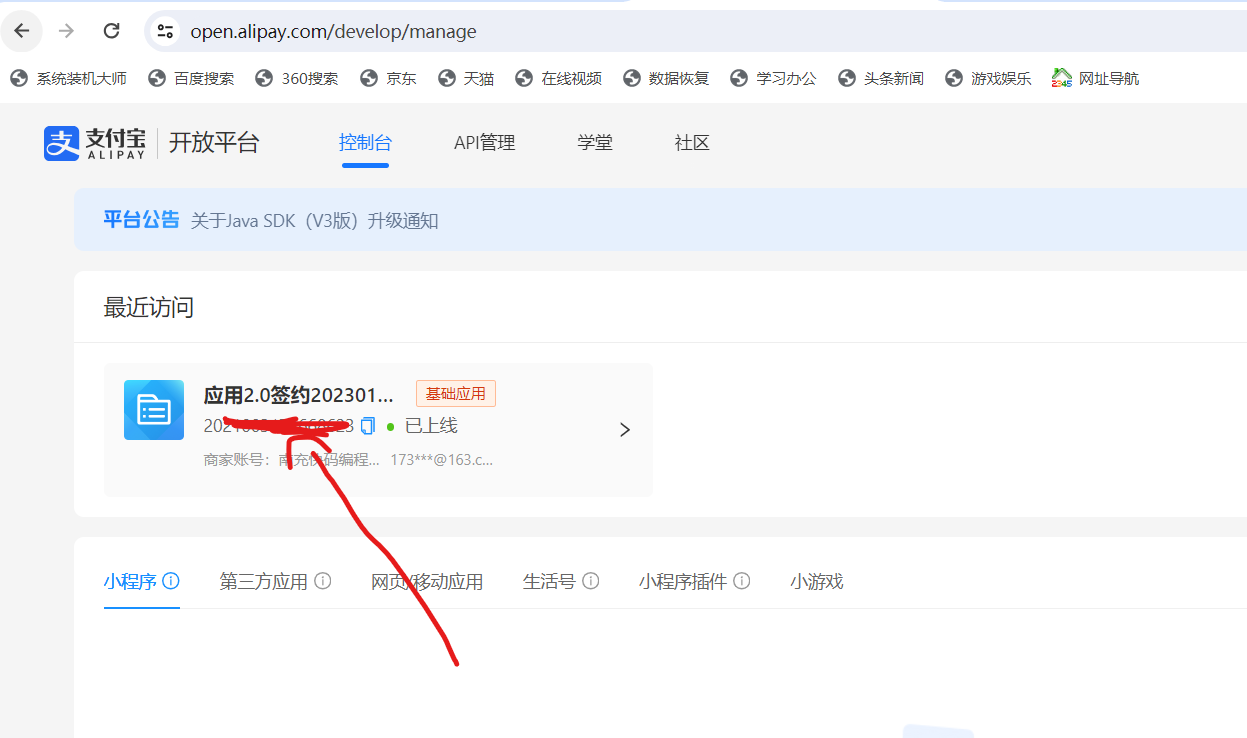The height and width of the screenshot is (738, 1247).
Task: Open the API管理 navigation item
Action: [484, 143]
